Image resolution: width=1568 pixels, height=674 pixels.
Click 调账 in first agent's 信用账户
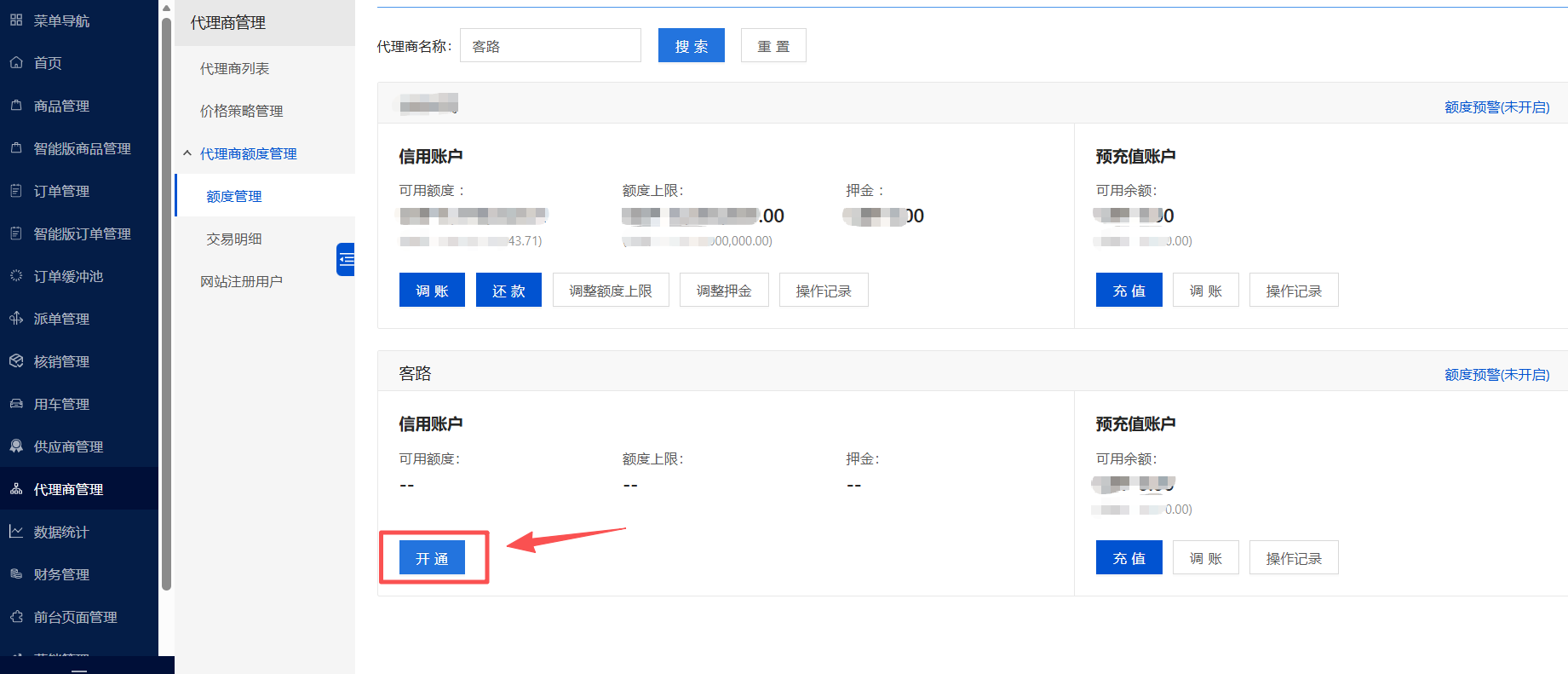[432, 290]
